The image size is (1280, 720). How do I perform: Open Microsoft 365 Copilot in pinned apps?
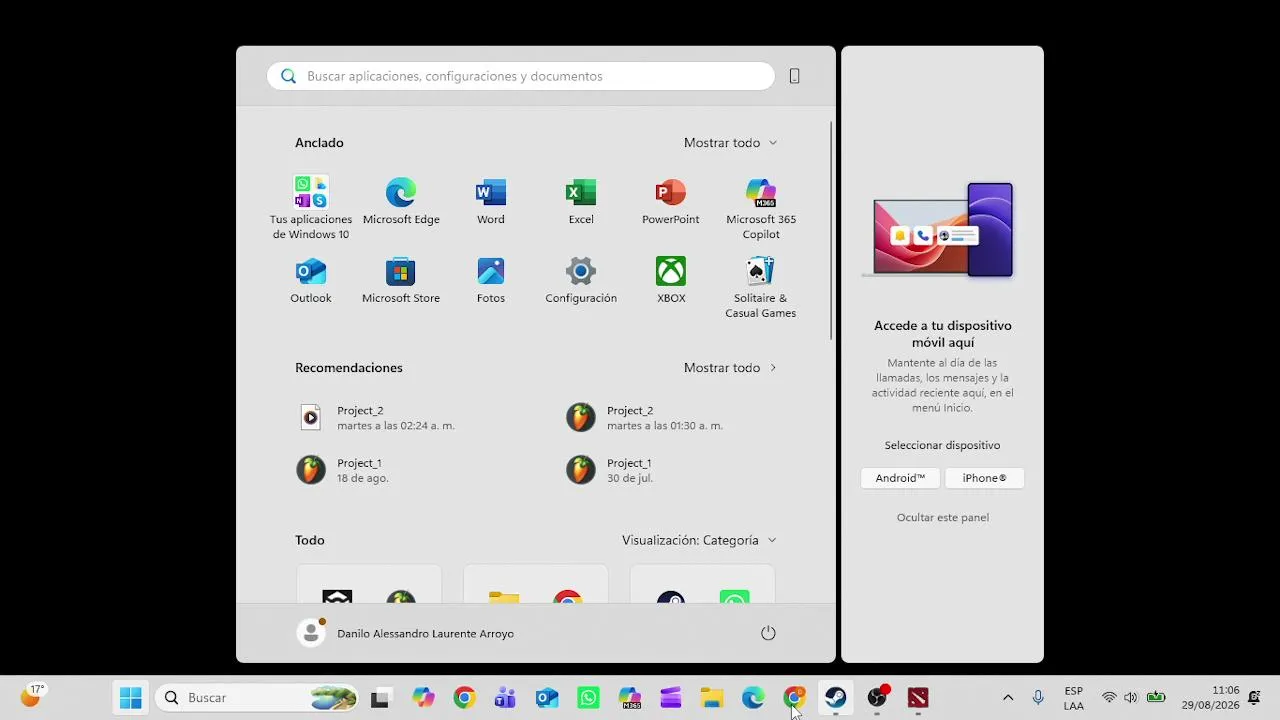tap(761, 208)
